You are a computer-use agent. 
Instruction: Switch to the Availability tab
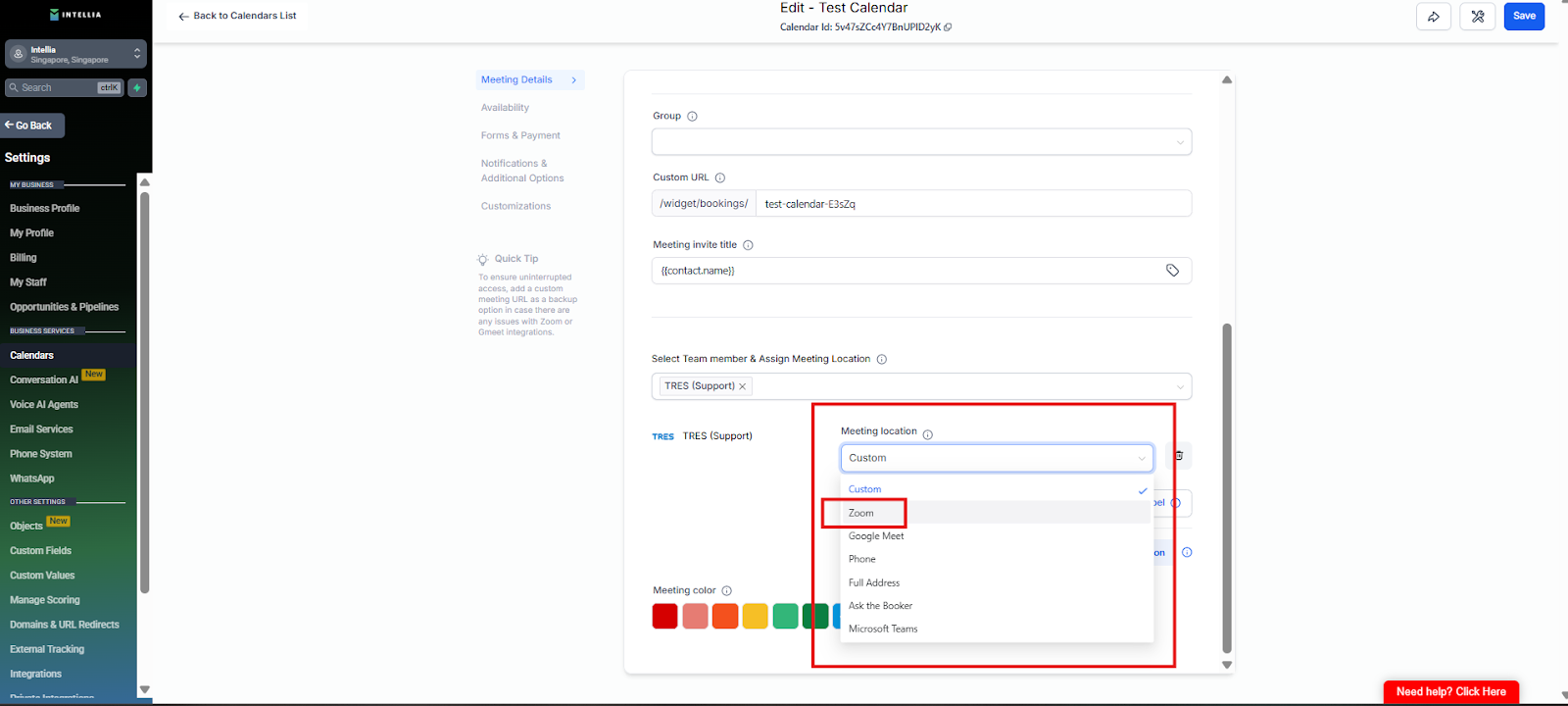point(505,108)
